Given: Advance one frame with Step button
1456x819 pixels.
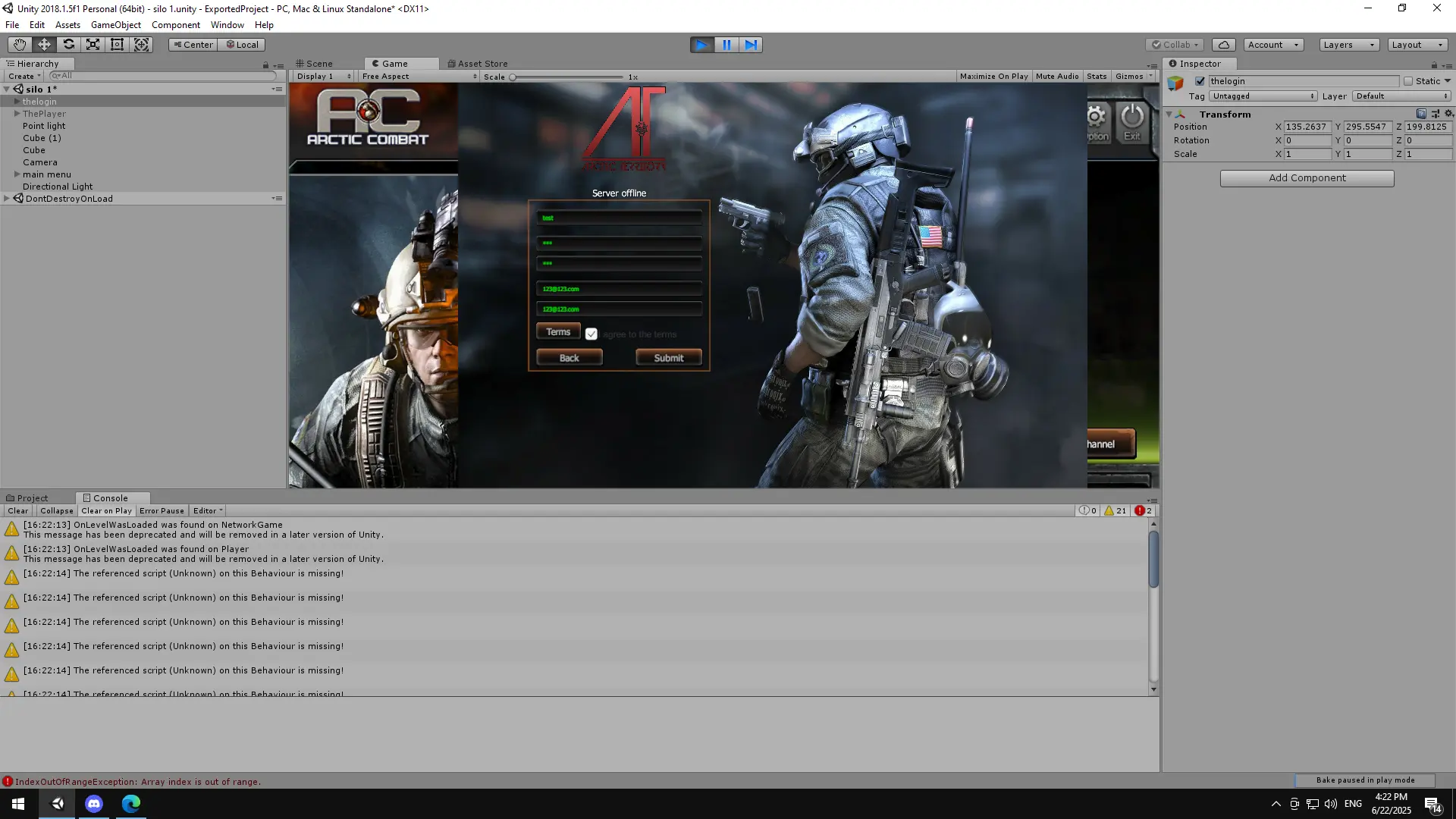Looking at the screenshot, I should click(x=751, y=45).
